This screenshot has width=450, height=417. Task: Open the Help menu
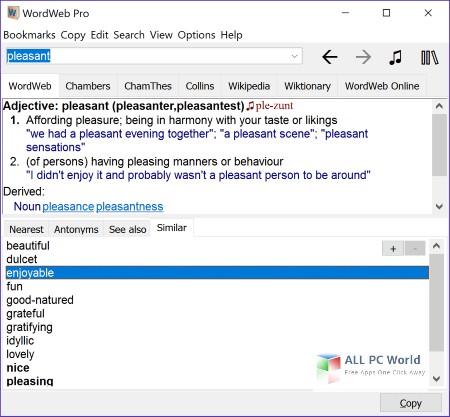click(x=231, y=35)
